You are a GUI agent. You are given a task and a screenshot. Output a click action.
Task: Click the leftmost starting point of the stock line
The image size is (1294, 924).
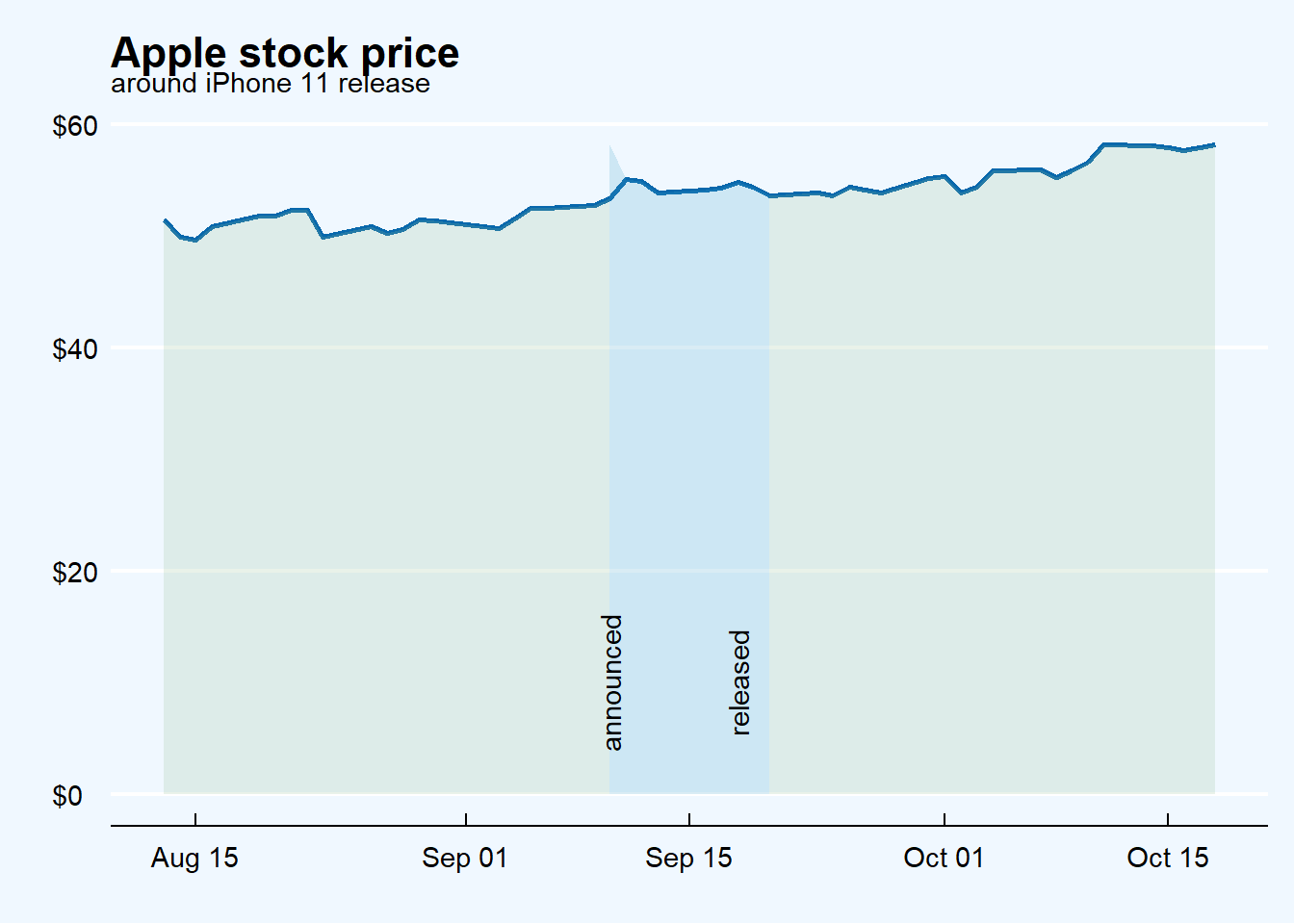click(165, 220)
